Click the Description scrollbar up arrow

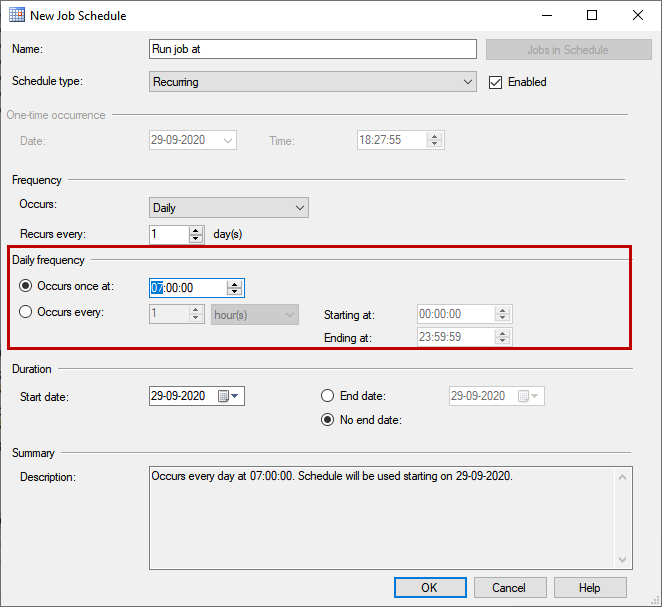tap(622, 477)
